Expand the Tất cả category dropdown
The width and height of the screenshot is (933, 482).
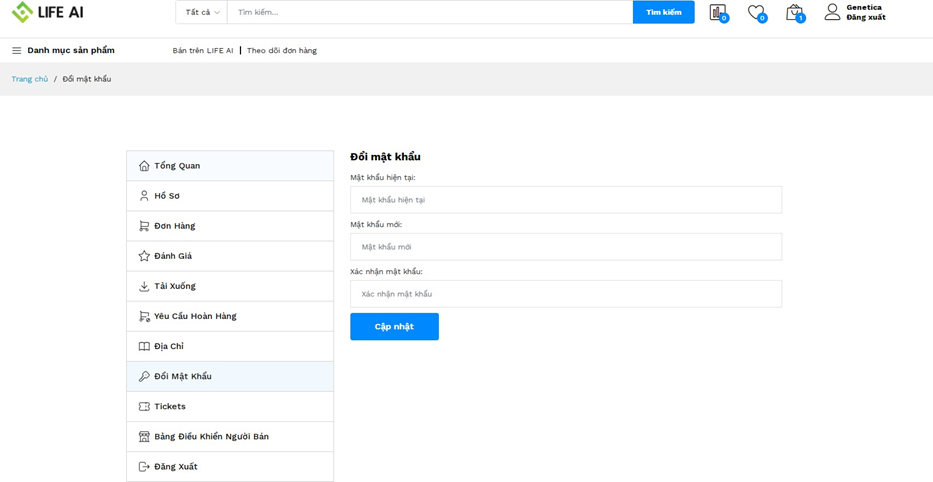click(x=202, y=12)
